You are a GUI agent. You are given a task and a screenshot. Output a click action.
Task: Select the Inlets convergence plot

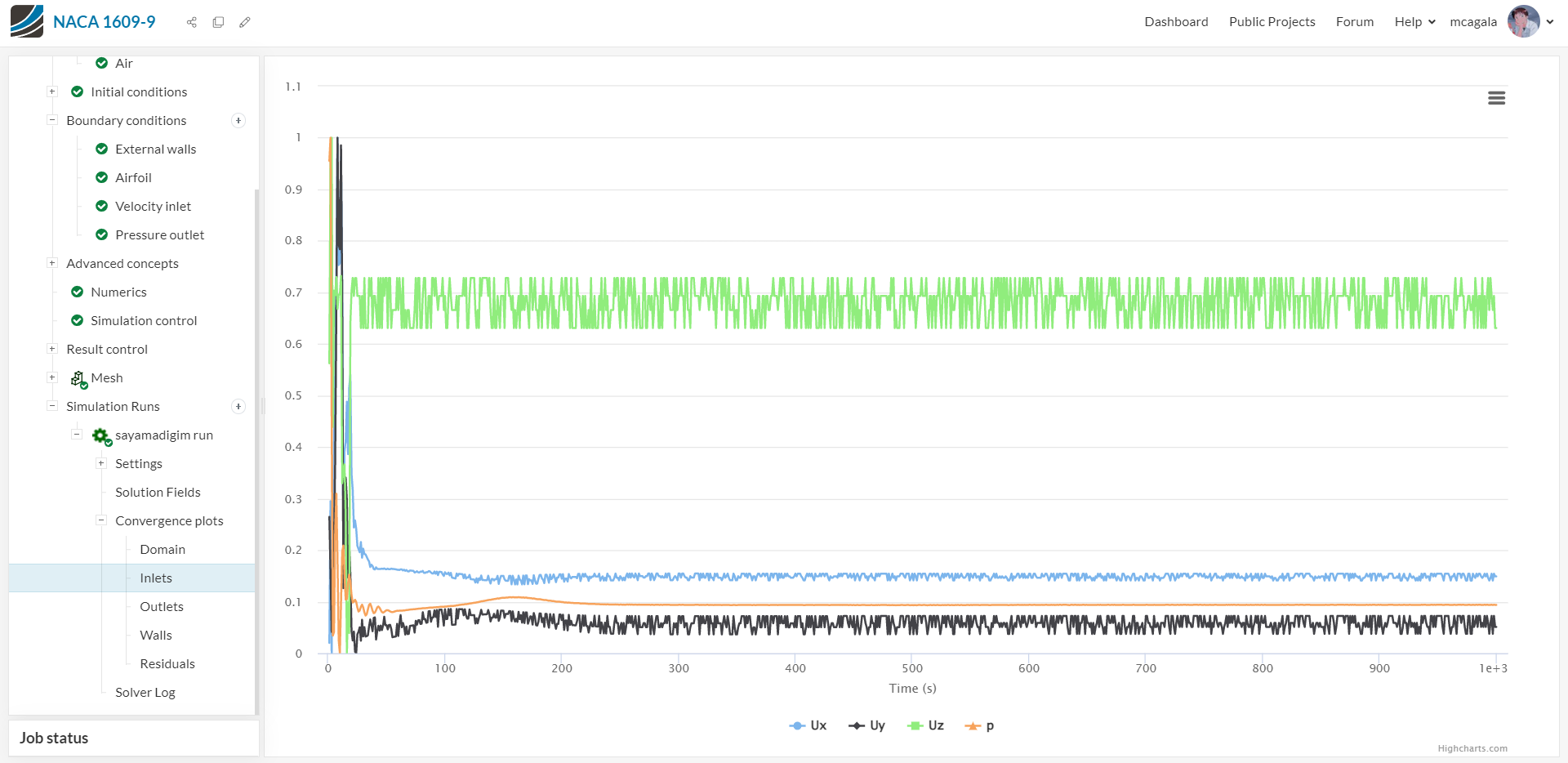click(x=156, y=578)
